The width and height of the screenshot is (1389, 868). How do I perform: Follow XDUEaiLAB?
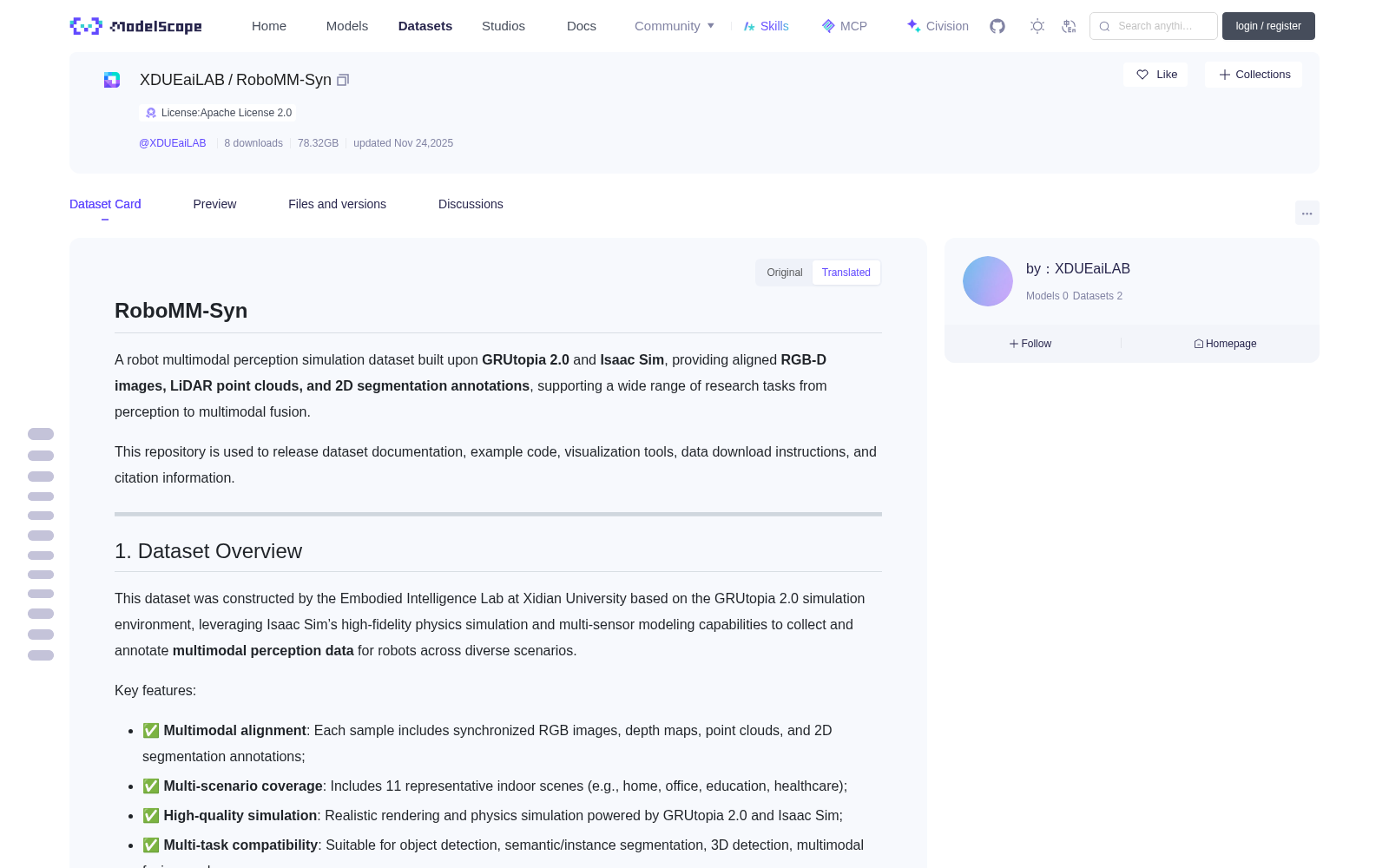point(1030,344)
